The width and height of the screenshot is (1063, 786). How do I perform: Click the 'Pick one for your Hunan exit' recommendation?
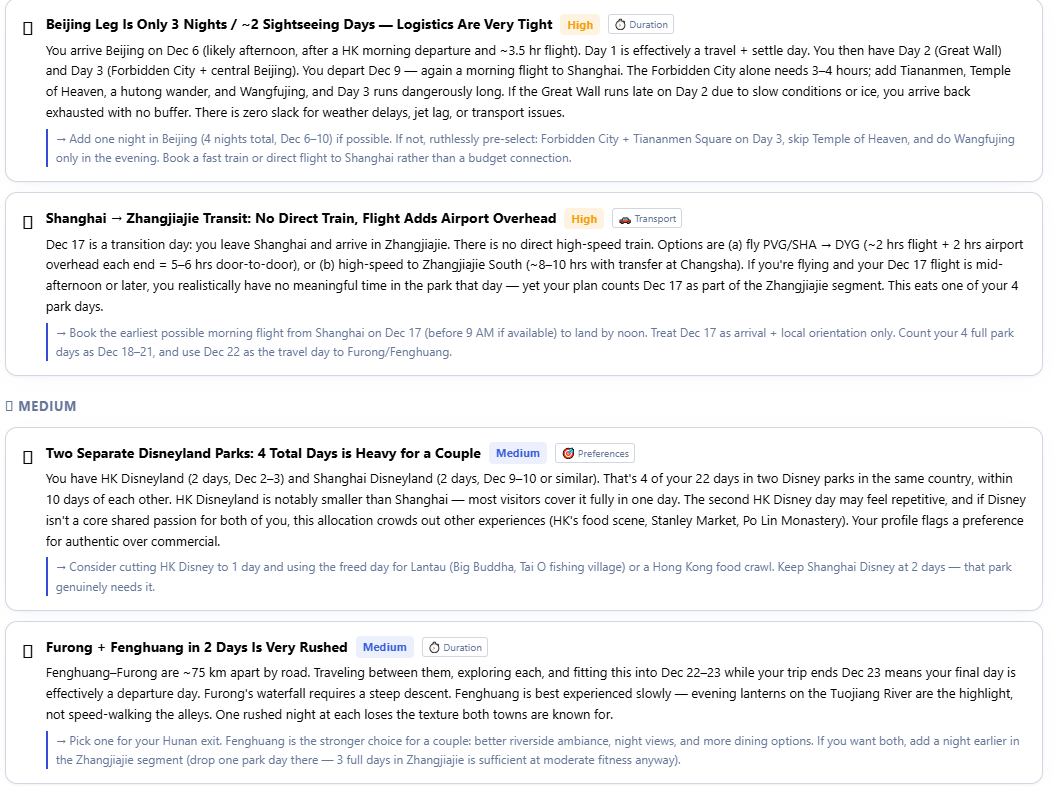click(538, 750)
